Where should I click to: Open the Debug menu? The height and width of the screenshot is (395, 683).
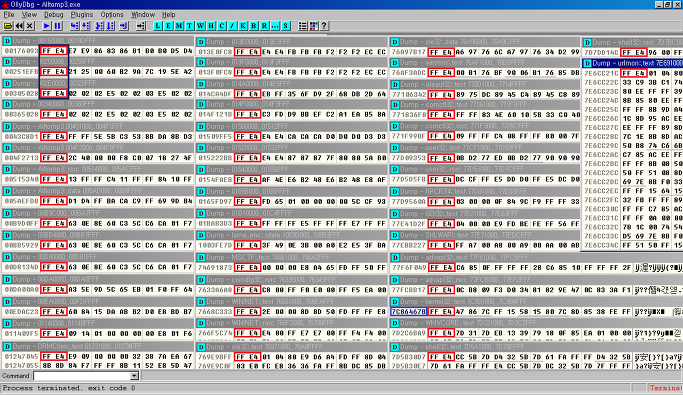(54, 14)
